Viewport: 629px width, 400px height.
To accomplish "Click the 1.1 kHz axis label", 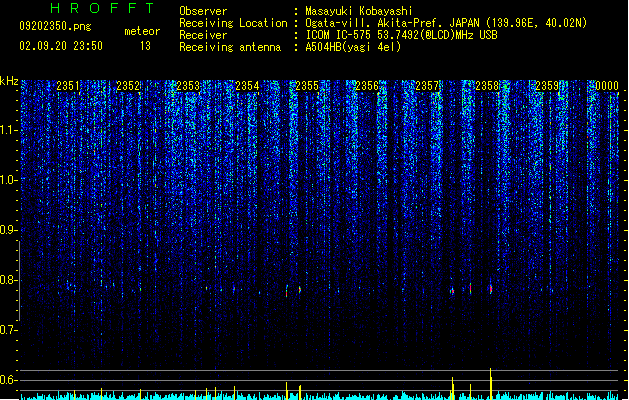I will coord(8,130).
